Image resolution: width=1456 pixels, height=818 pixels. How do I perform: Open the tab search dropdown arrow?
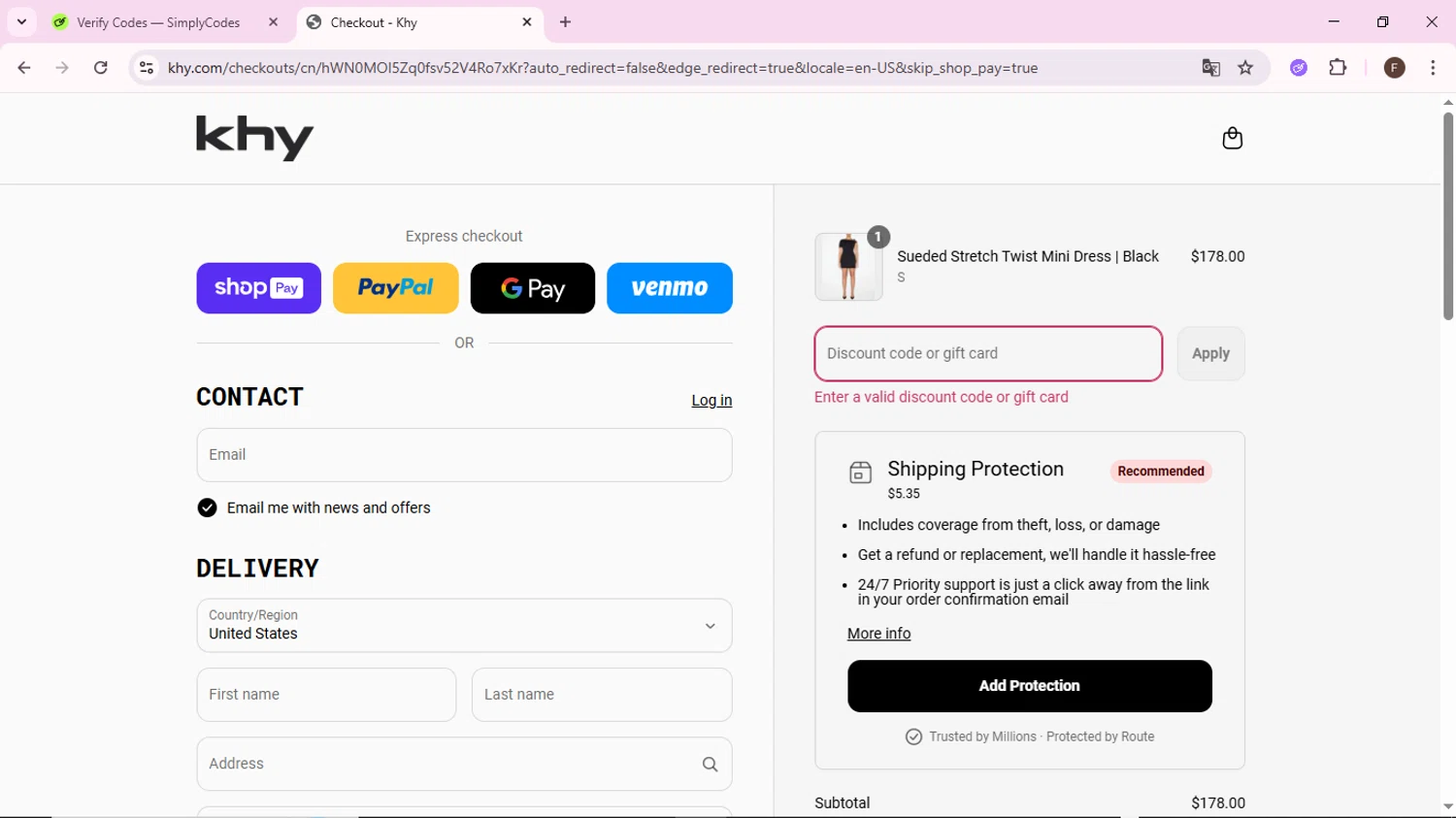[21, 22]
